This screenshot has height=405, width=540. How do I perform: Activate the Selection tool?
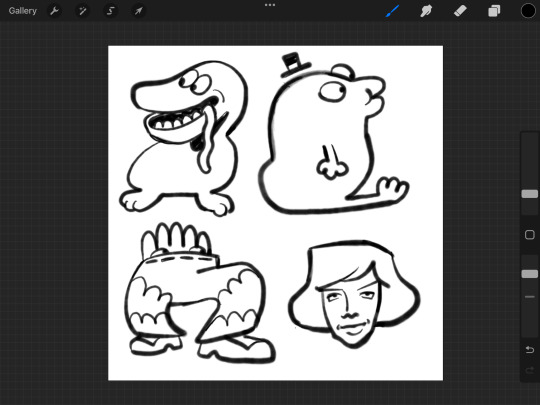(111, 11)
